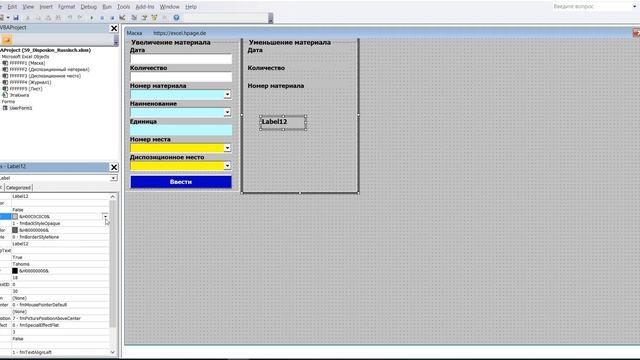Open the Window menu

(x=169, y=7)
